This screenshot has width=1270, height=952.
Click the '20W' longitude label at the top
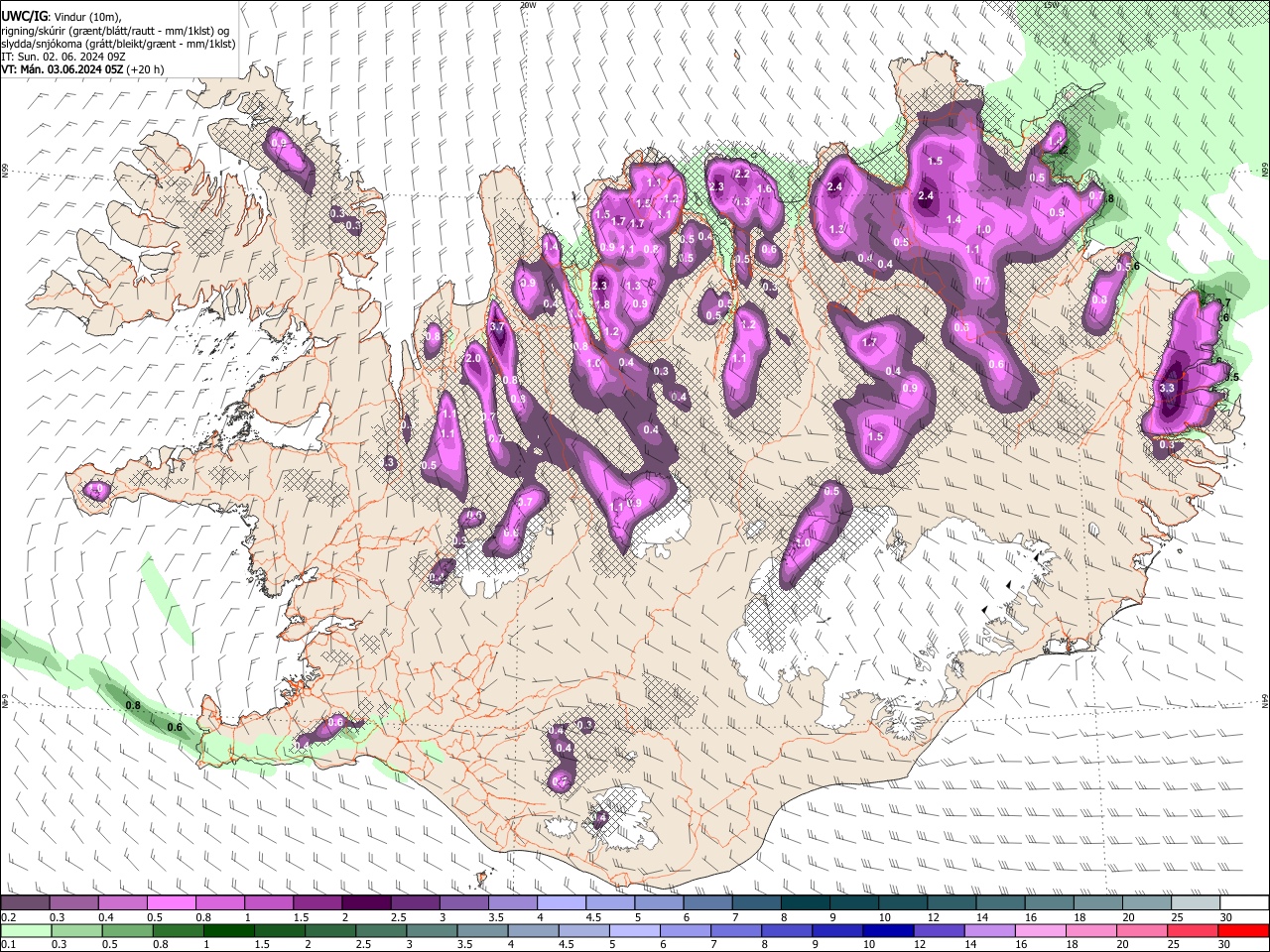click(527, 5)
